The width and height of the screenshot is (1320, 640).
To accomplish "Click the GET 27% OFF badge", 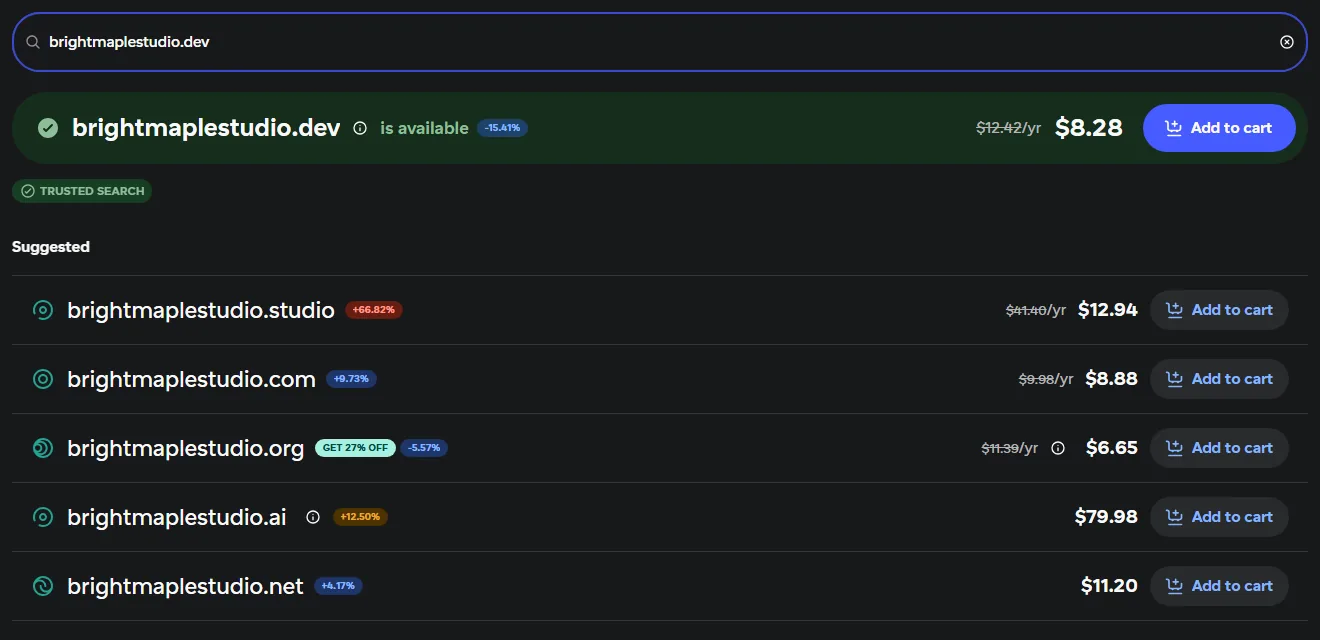I will click(x=355, y=448).
